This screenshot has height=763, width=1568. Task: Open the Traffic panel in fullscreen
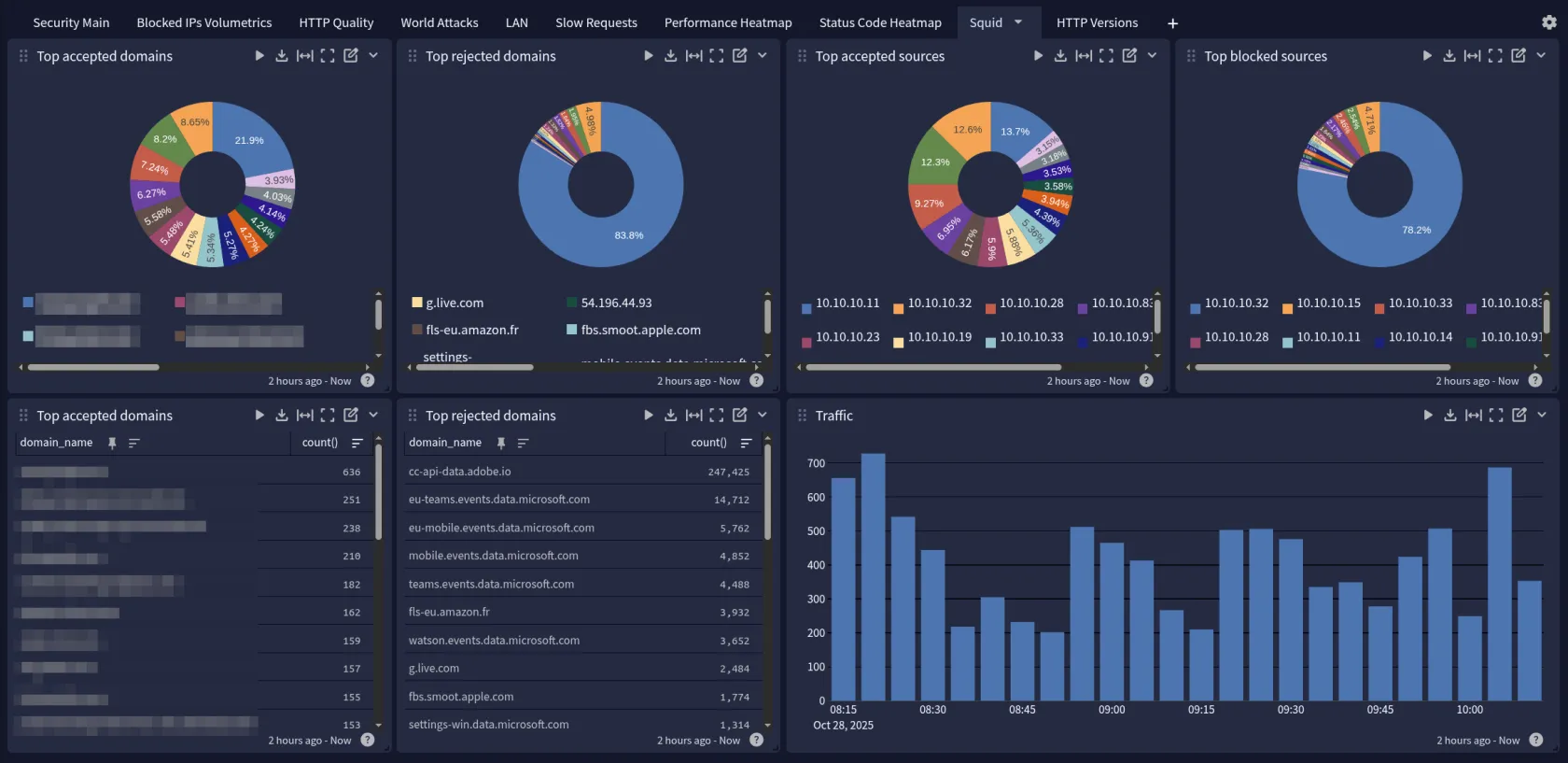tap(1496, 416)
